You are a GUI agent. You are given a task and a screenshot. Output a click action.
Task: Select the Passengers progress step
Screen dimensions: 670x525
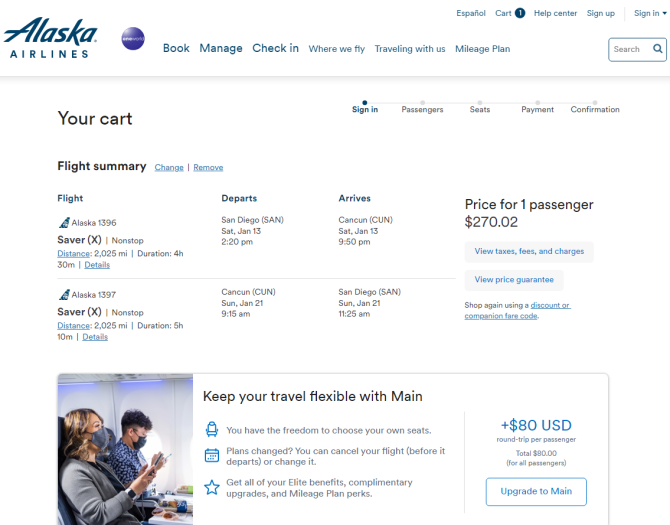tap(422, 107)
